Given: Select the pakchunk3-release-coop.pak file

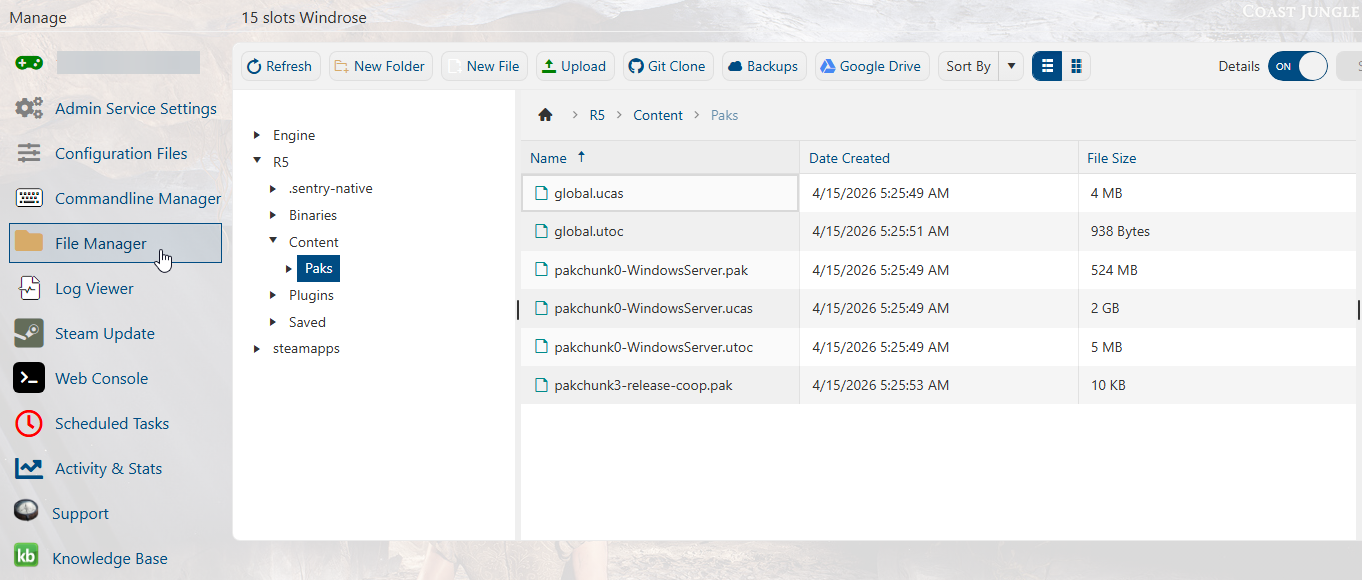Looking at the screenshot, I should click(643, 385).
